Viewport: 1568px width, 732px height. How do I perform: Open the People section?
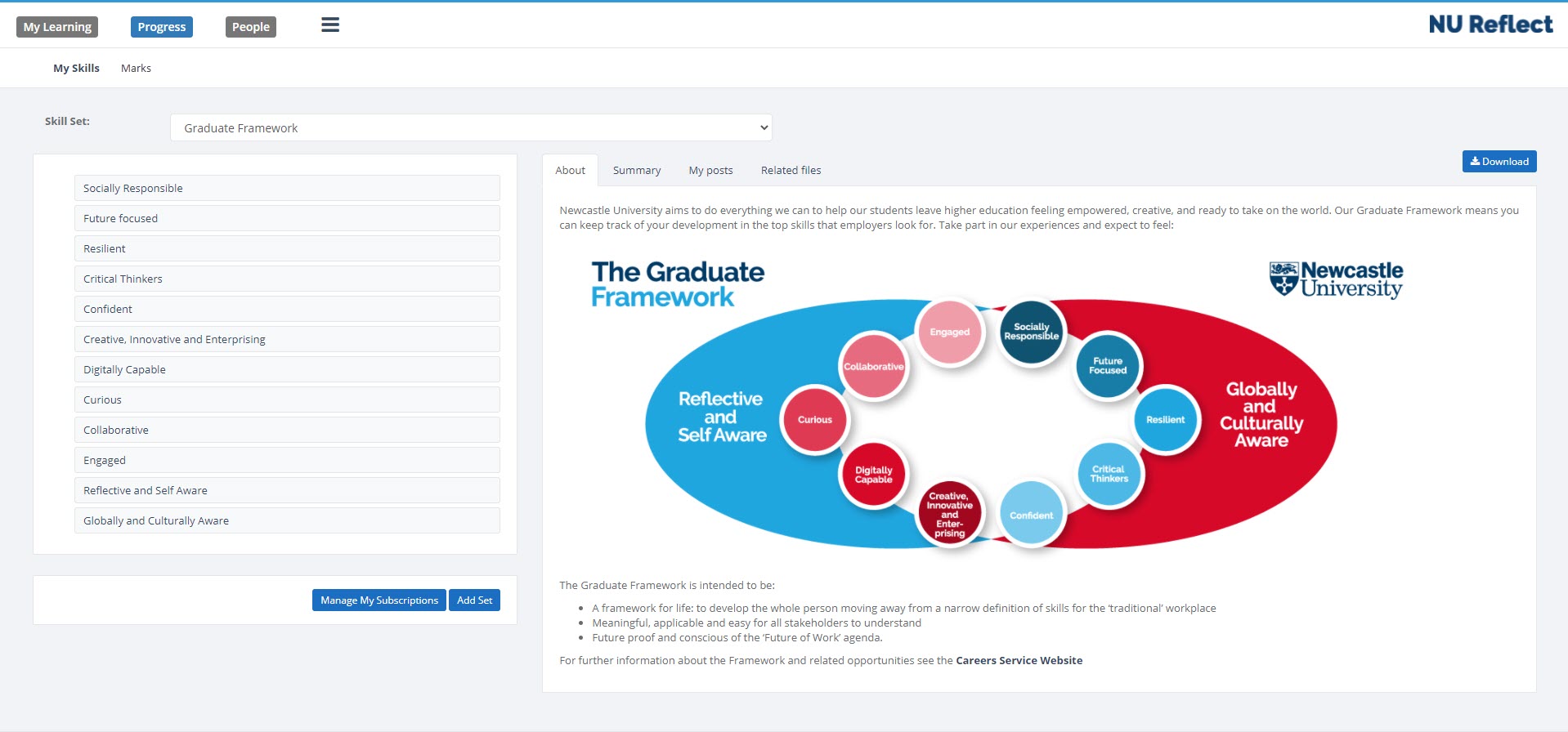pyautogui.click(x=250, y=27)
